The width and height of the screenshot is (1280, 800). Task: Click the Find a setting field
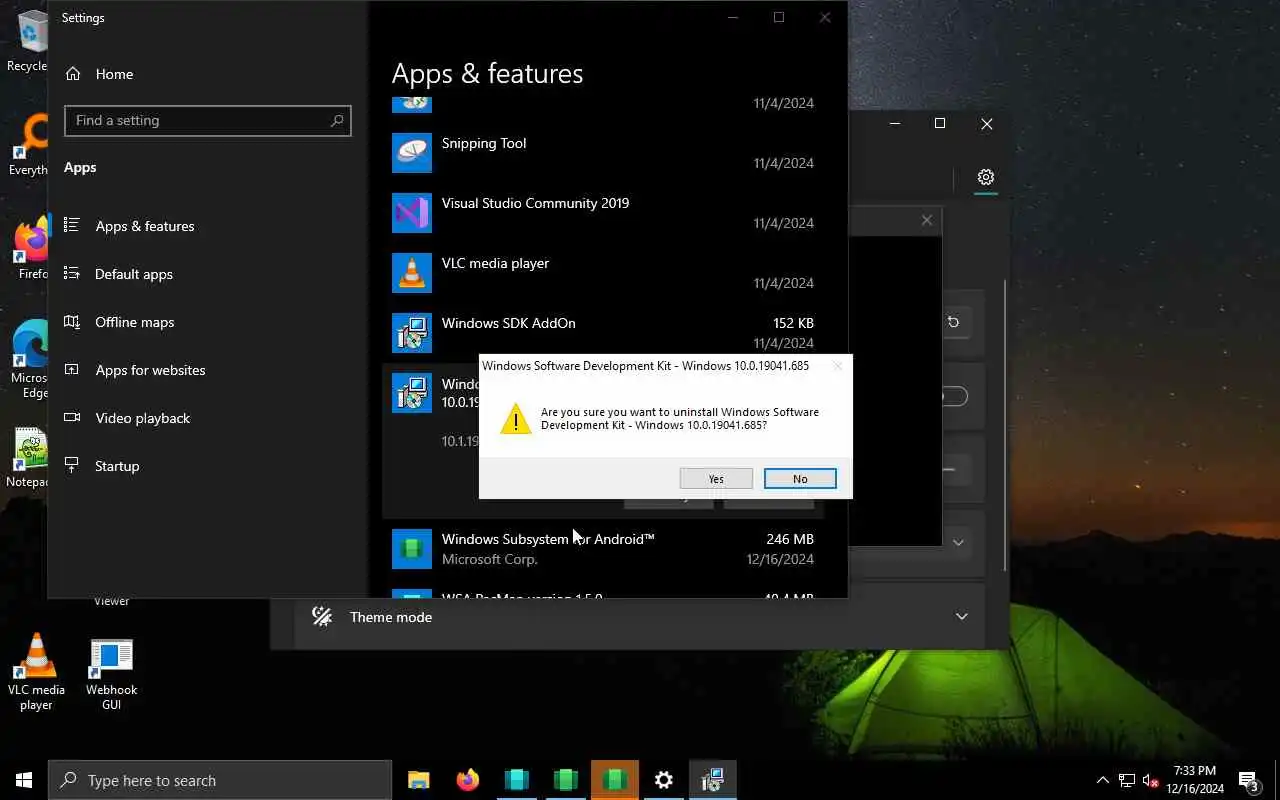click(208, 120)
